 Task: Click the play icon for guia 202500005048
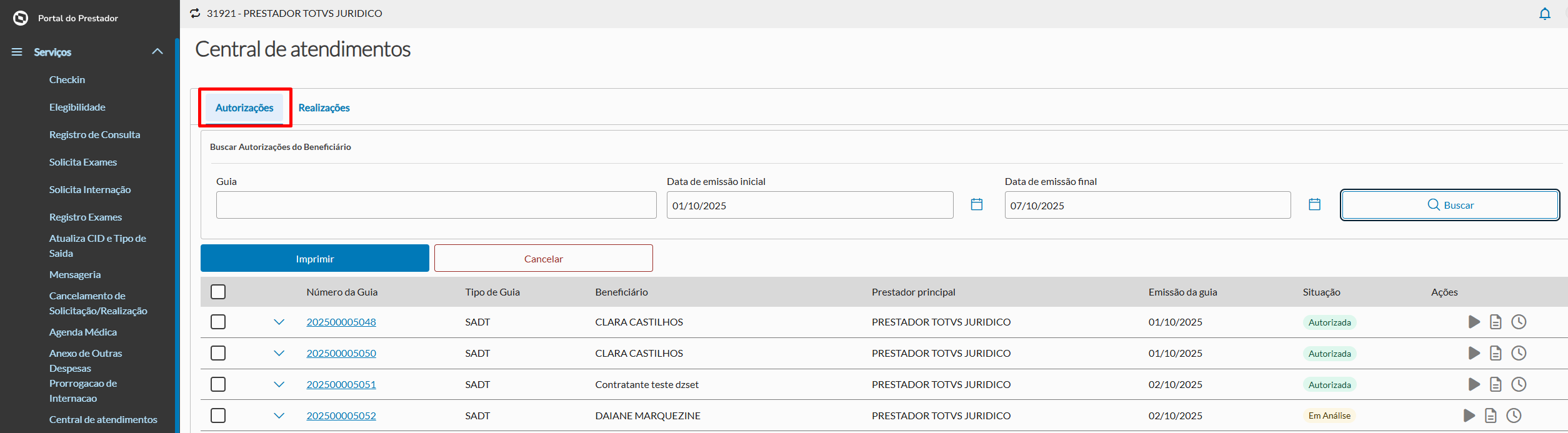(x=1474, y=322)
